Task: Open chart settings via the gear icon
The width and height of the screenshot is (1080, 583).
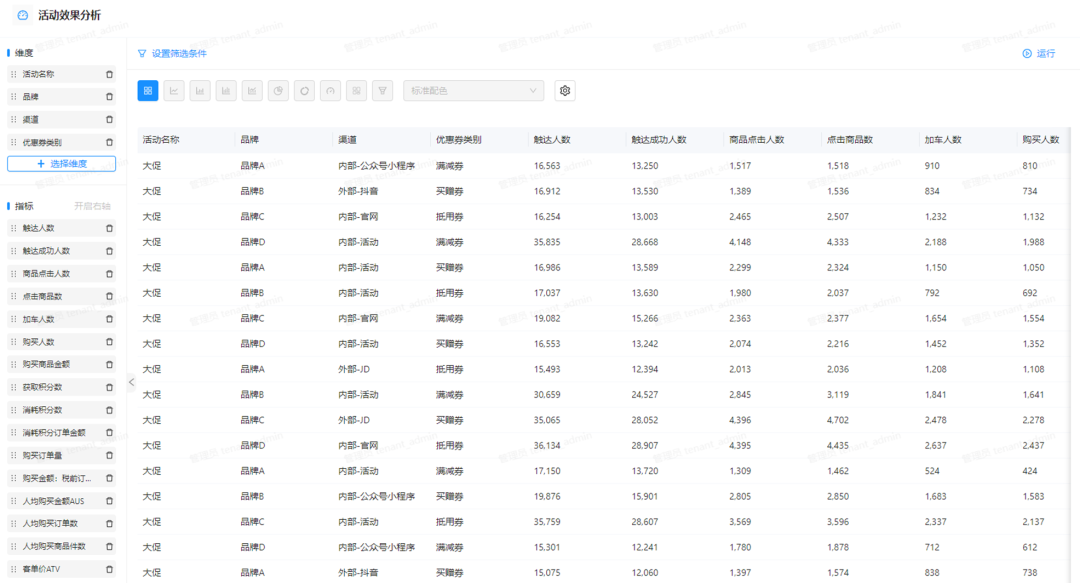Action: coord(565,90)
